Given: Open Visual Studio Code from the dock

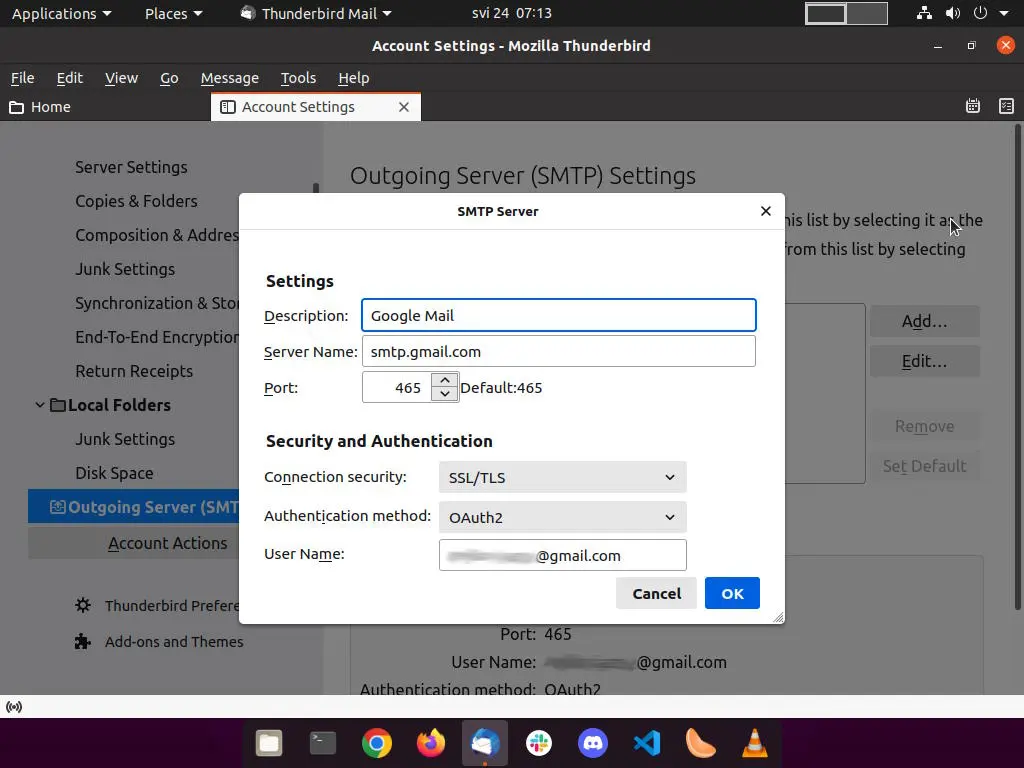Looking at the screenshot, I should click(647, 743).
